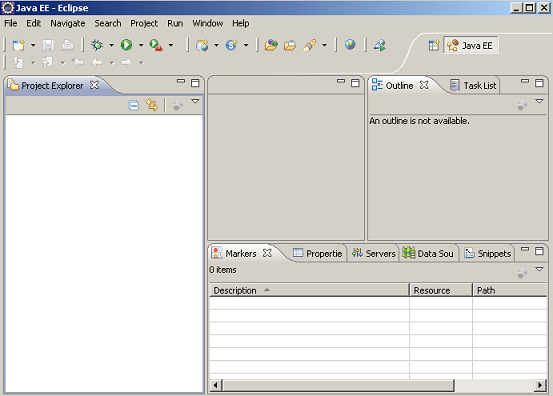Screen dimensions: 553x396
Task: Open the Search menu
Action: pos(108,23)
